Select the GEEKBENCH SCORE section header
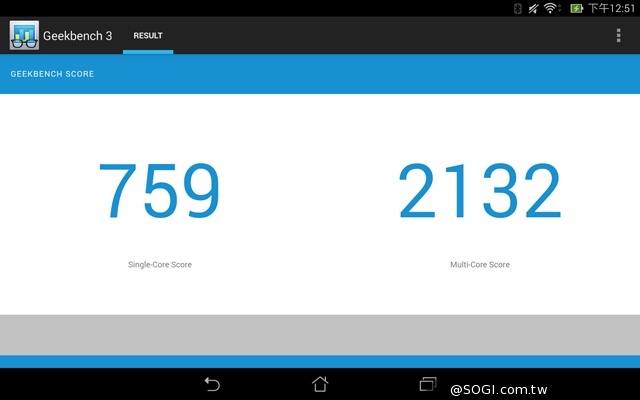This screenshot has width=640, height=400. (52, 74)
